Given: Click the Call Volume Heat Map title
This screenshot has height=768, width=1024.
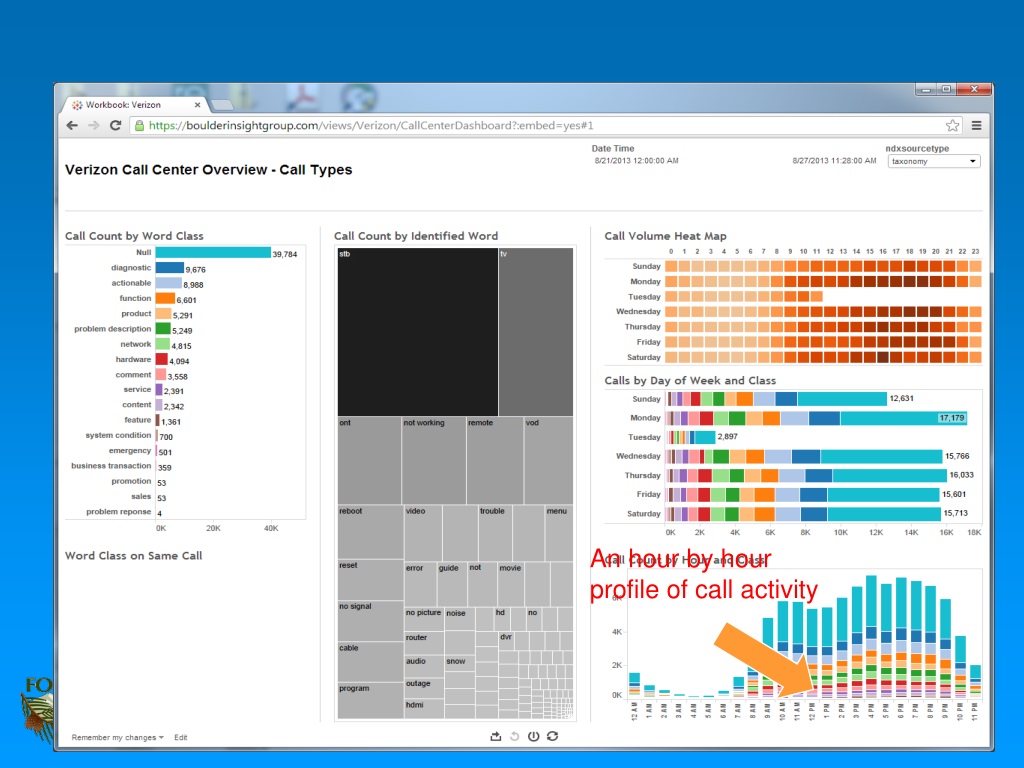Looking at the screenshot, I should (x=665, y=236).
